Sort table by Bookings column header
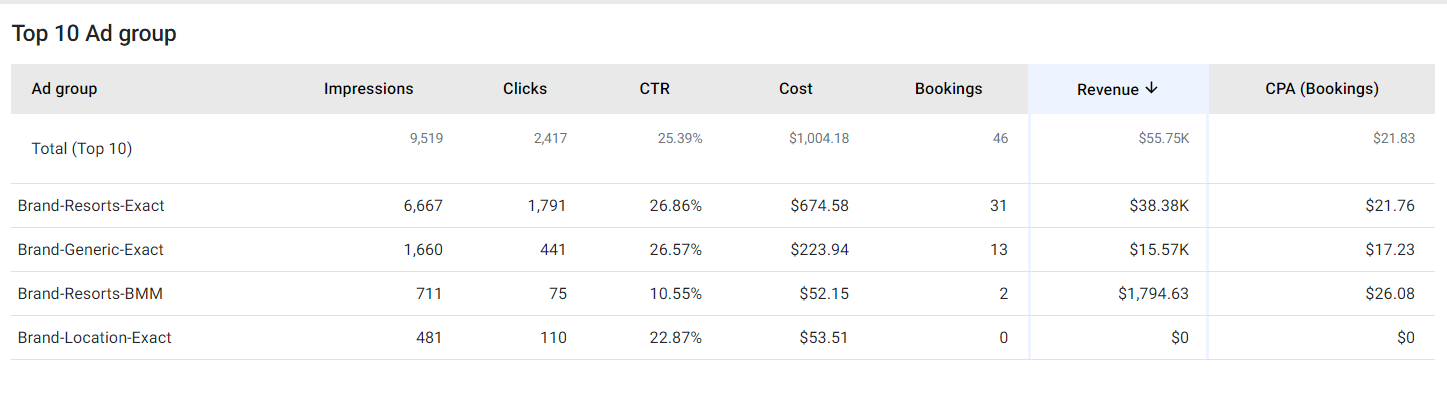The width and height of the screenshot is (1447, 399). [948, 89]
